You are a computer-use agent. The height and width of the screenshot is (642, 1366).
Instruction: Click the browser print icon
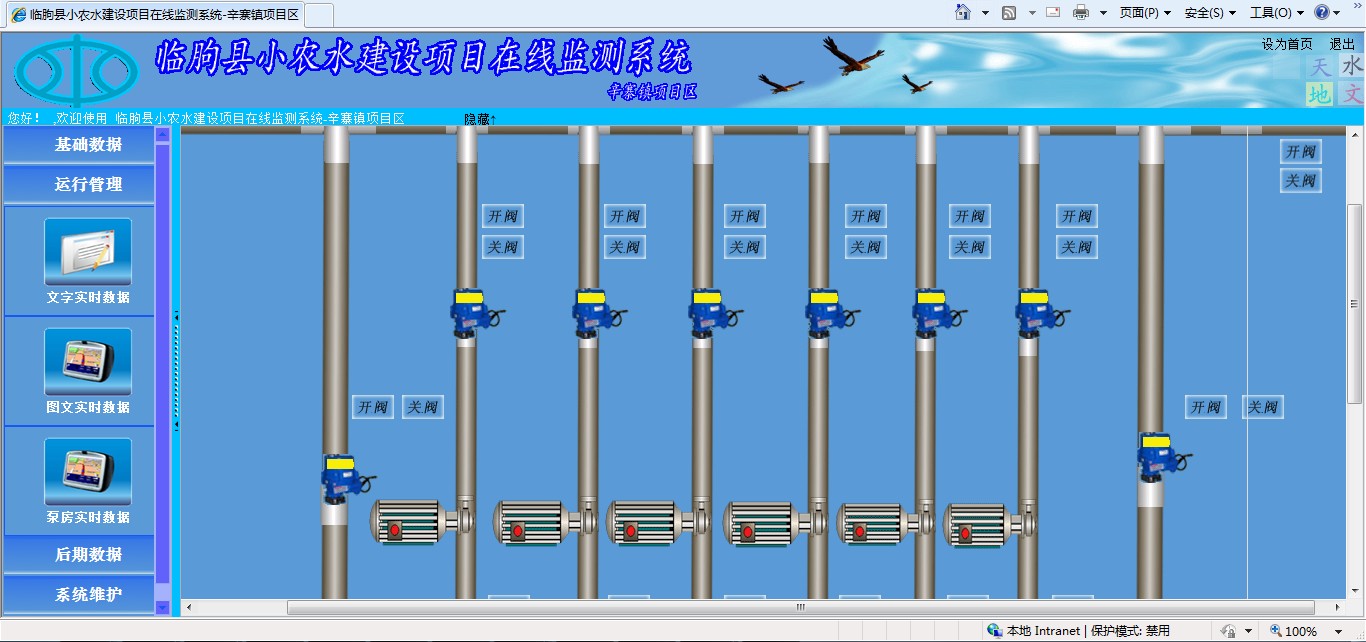[1081, 13]
